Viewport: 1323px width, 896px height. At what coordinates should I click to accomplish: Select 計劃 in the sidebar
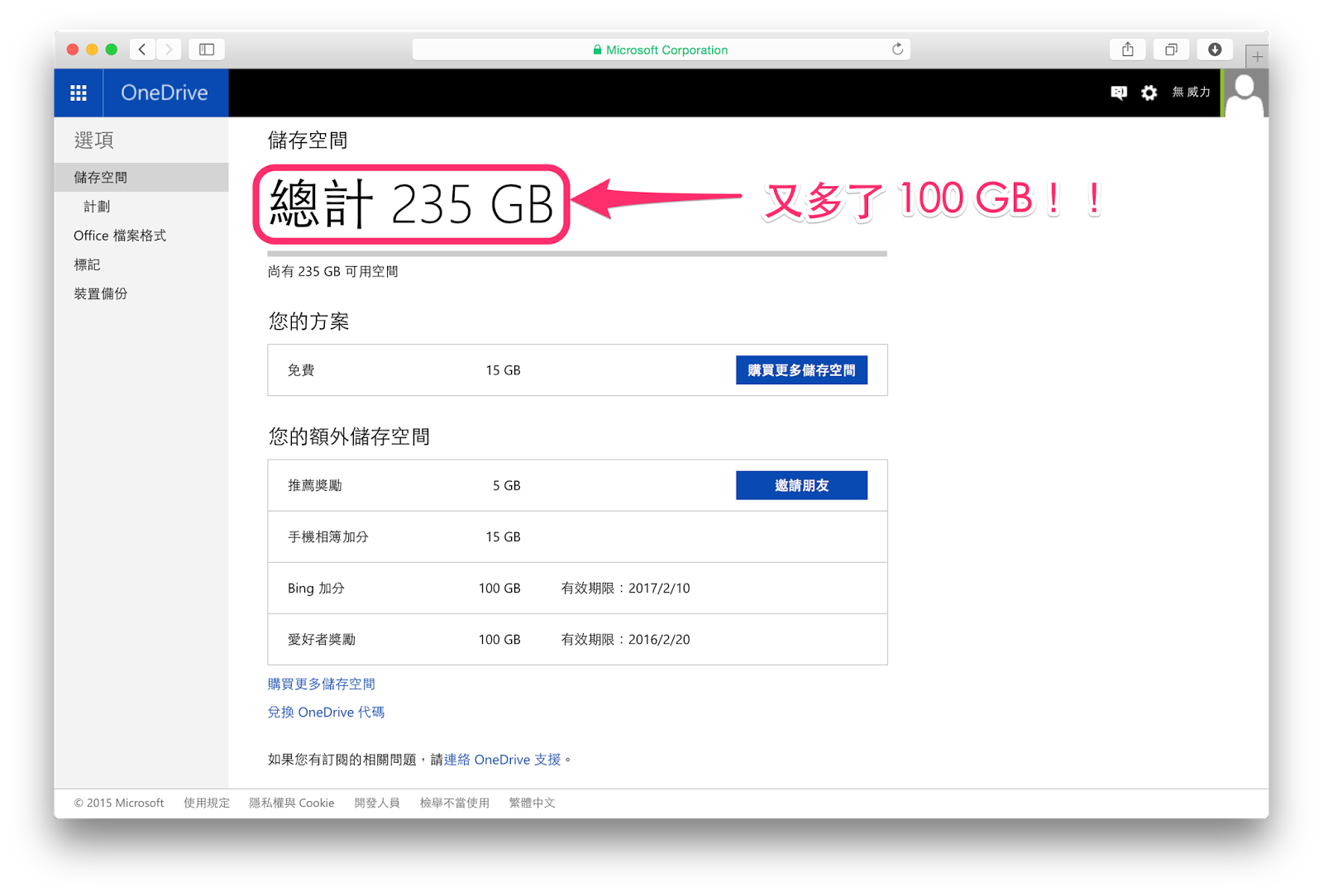[x=97, y=207]
